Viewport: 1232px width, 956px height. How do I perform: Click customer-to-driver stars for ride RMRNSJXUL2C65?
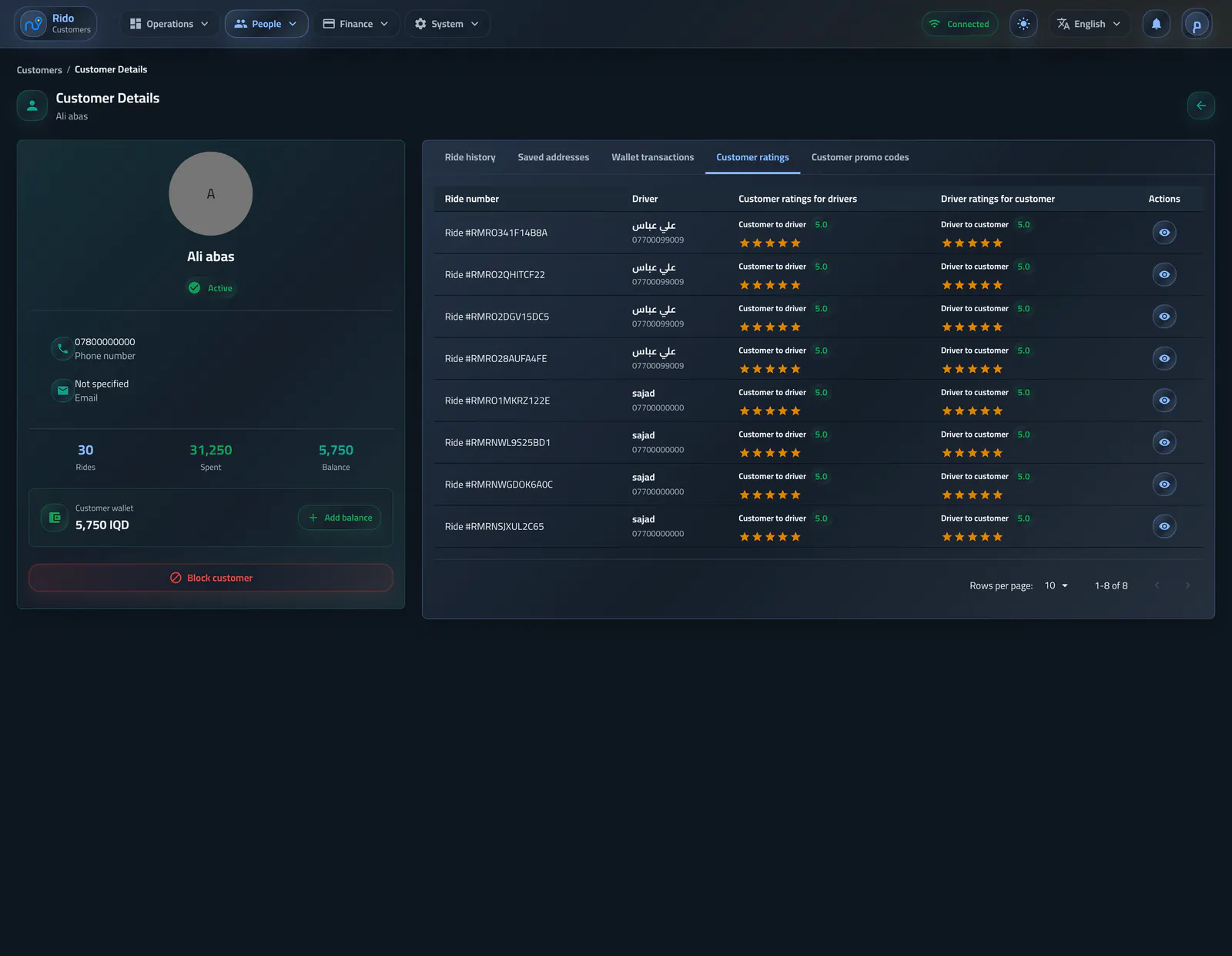pyautogui.click(x=770, y=537)
